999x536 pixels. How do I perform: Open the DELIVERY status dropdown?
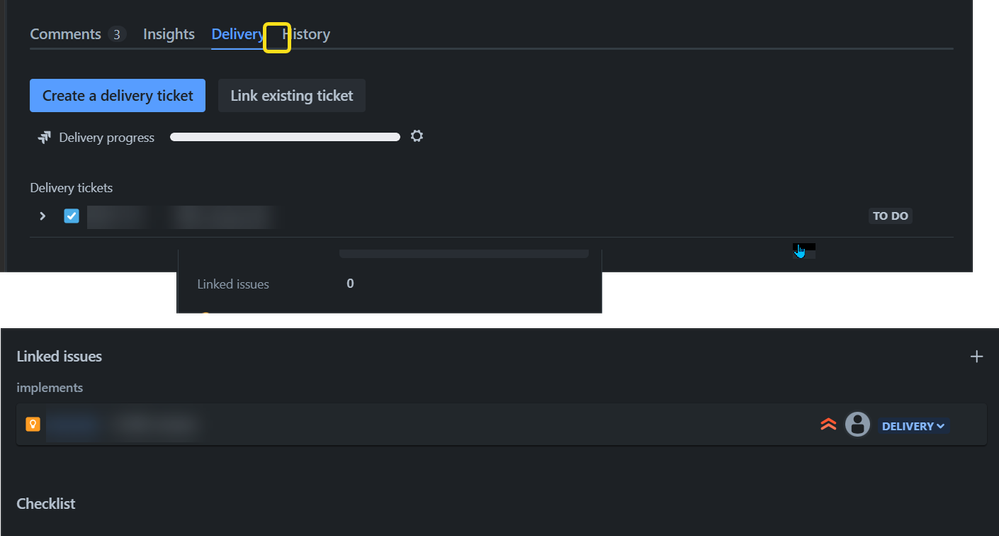pyautogui.click(x=913, y=426)
